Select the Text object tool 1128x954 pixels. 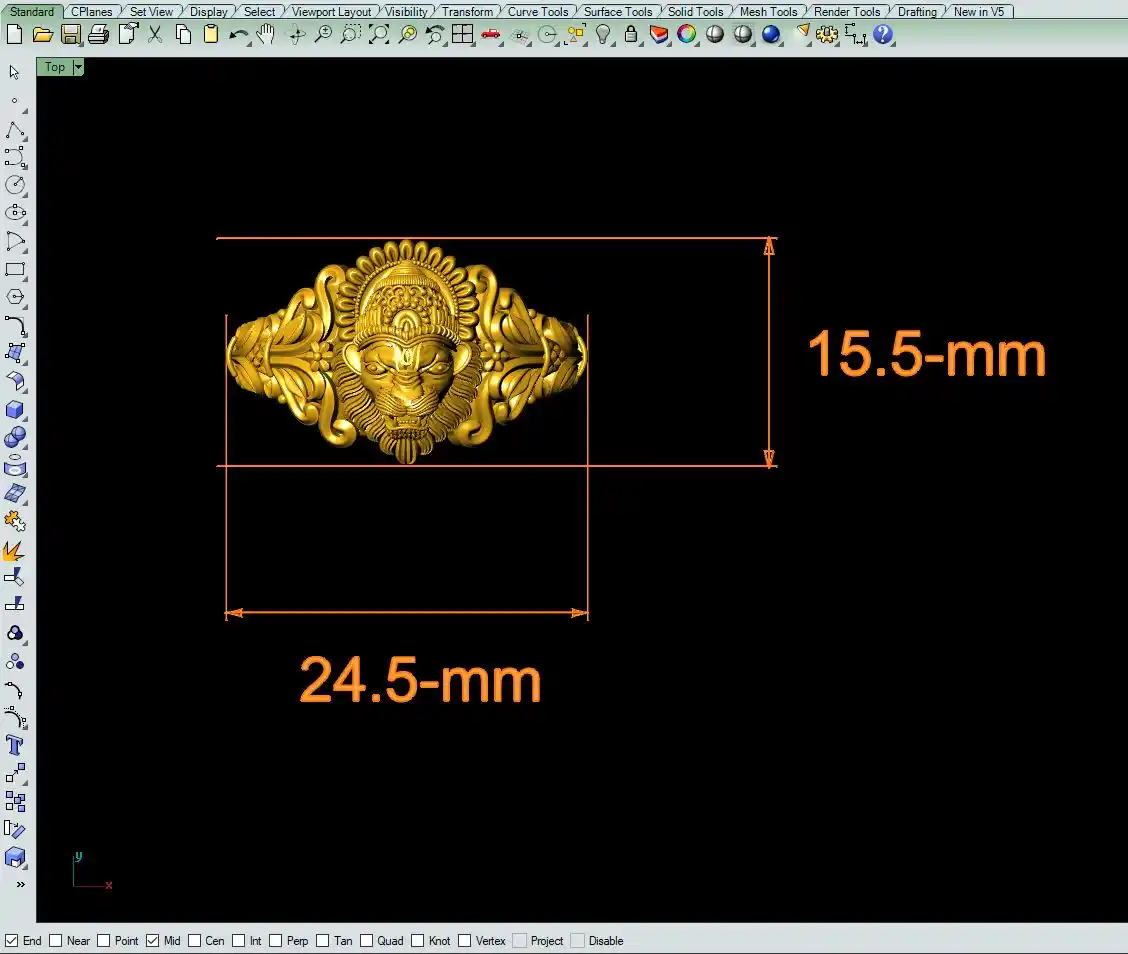pos(15,745)
